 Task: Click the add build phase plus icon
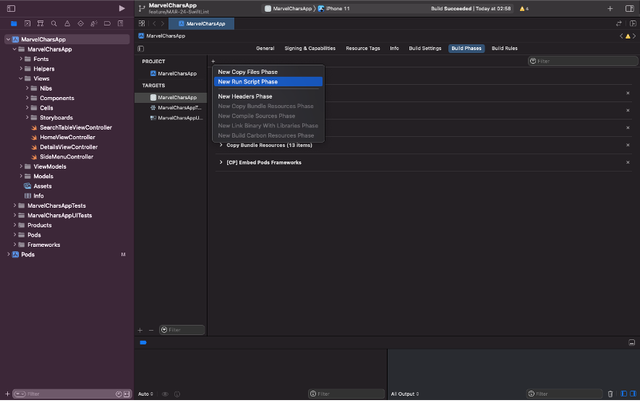pos(213,61)
